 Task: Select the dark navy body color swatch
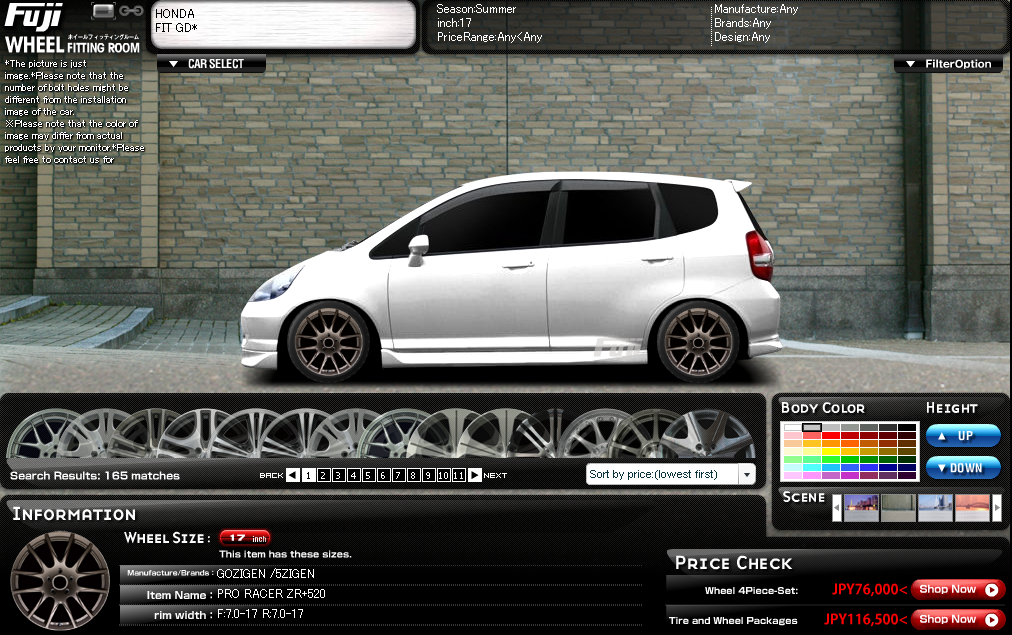click(x=907, y=467)
